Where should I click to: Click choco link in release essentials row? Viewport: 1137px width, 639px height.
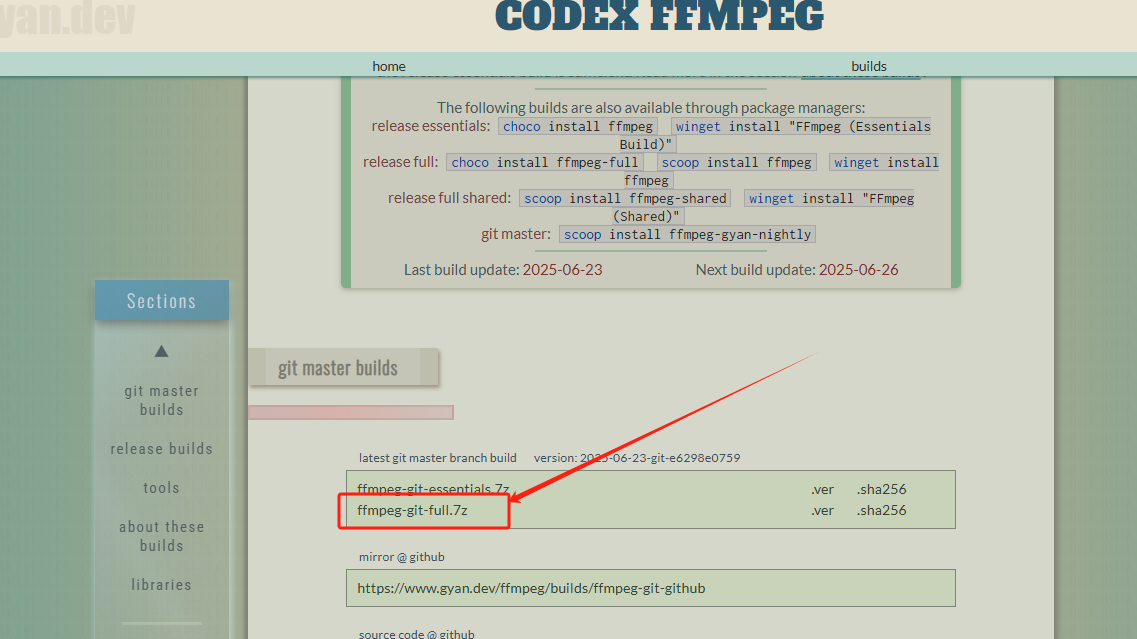tap(521, 126)
